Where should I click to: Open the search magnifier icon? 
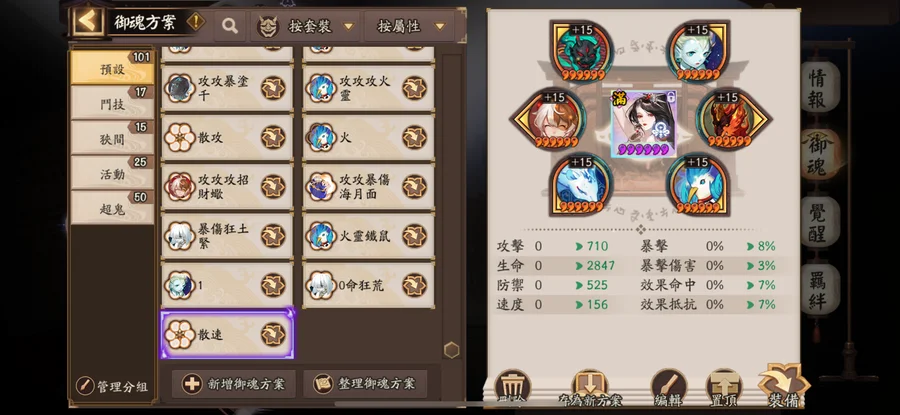(x=230, y=26)
